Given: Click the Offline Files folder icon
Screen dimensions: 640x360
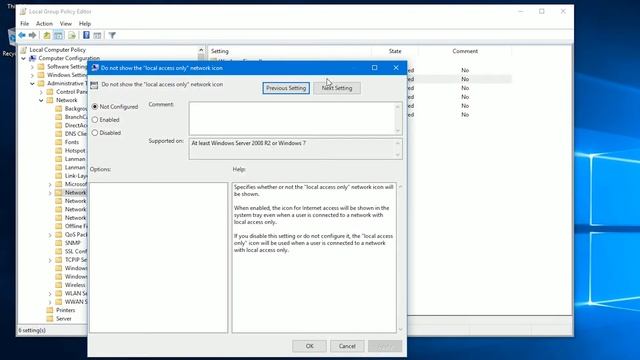Looking at the screenshot, I should (59, 226).
